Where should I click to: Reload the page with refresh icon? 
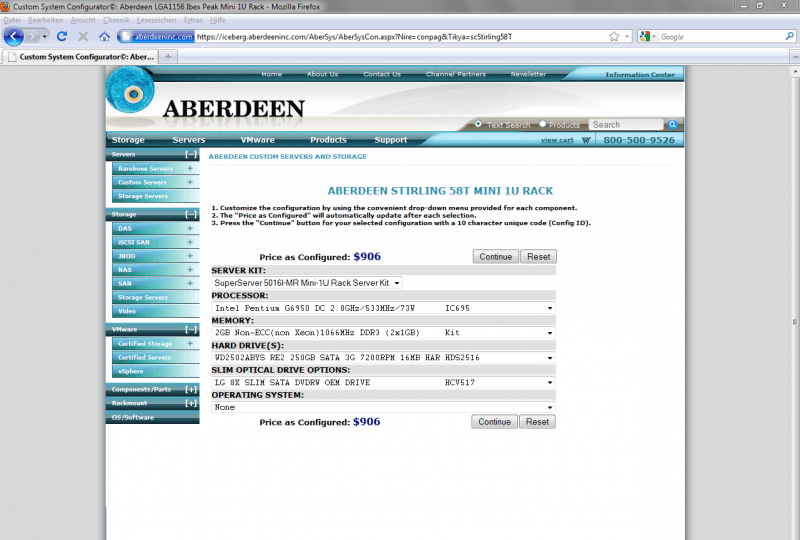[x=62, y=36]
